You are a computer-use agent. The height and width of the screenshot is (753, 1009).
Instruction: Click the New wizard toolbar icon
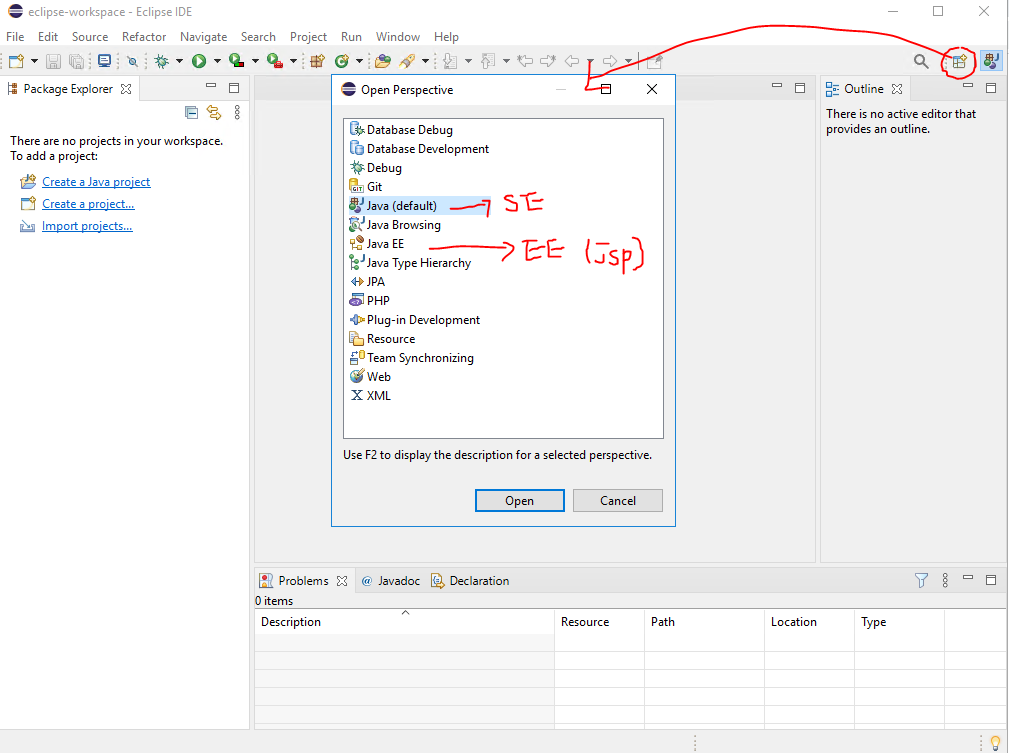(16, 61)
